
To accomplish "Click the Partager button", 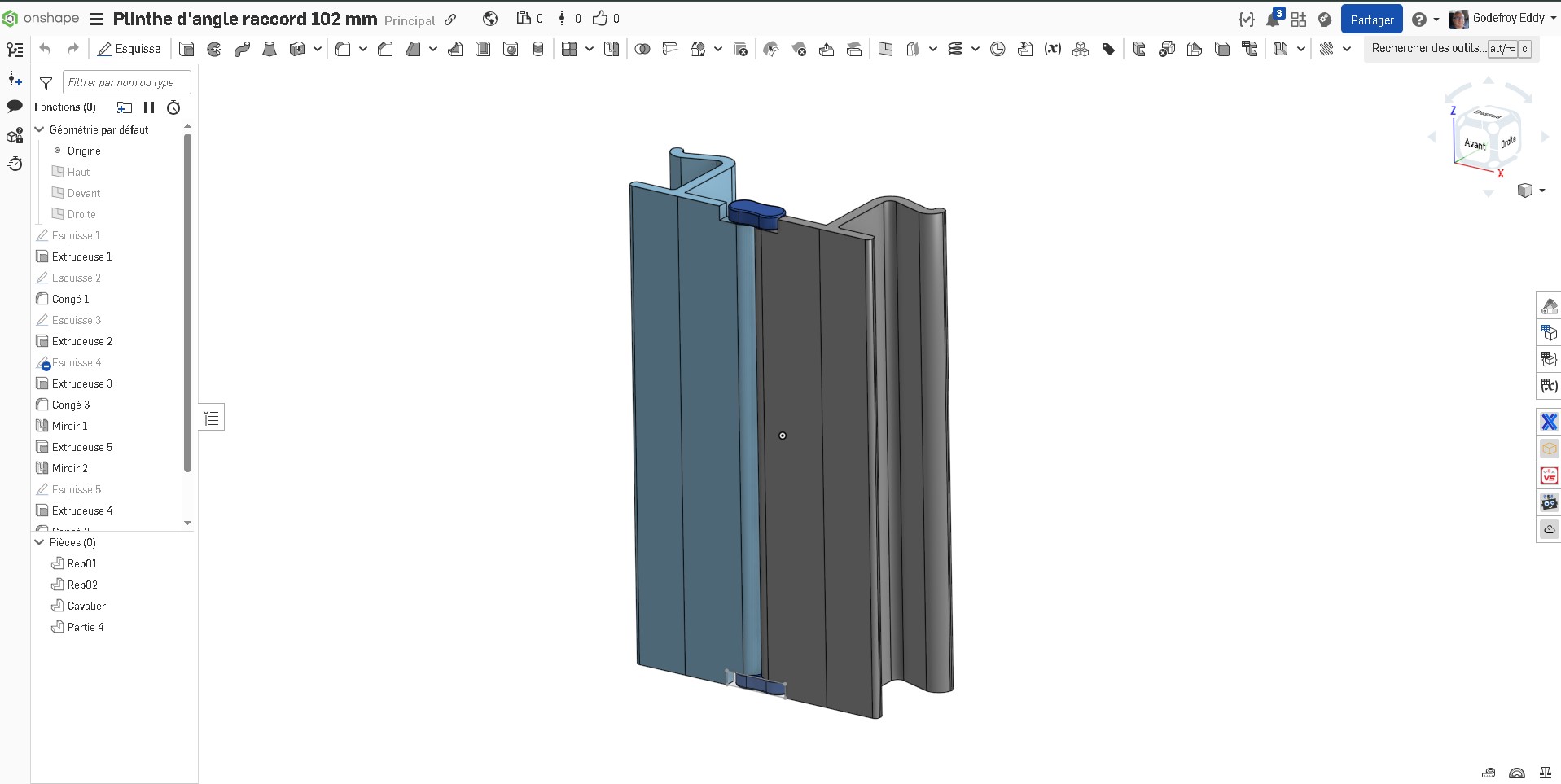I will click(x=1371, y=20).
